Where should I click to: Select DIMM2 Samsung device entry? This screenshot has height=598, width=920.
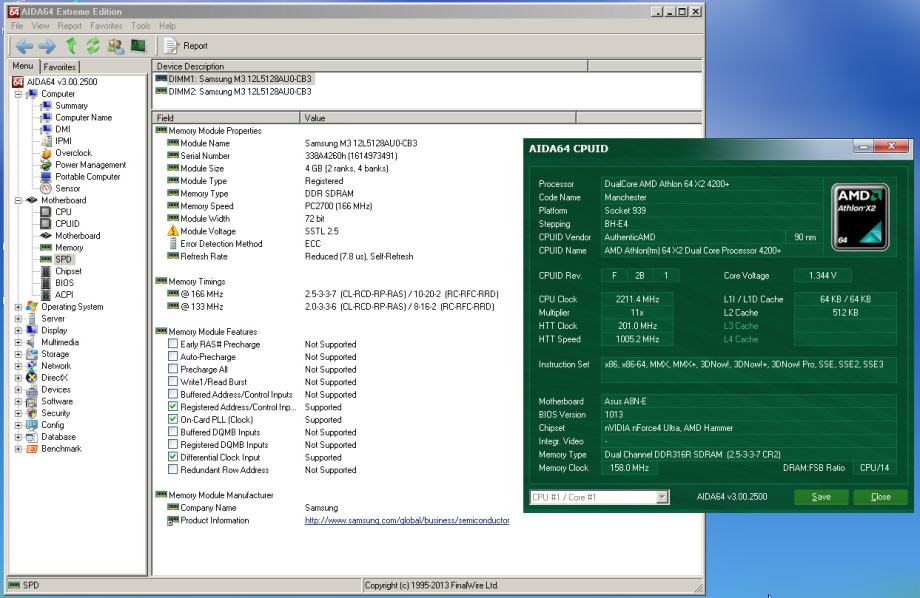[240, 91]
